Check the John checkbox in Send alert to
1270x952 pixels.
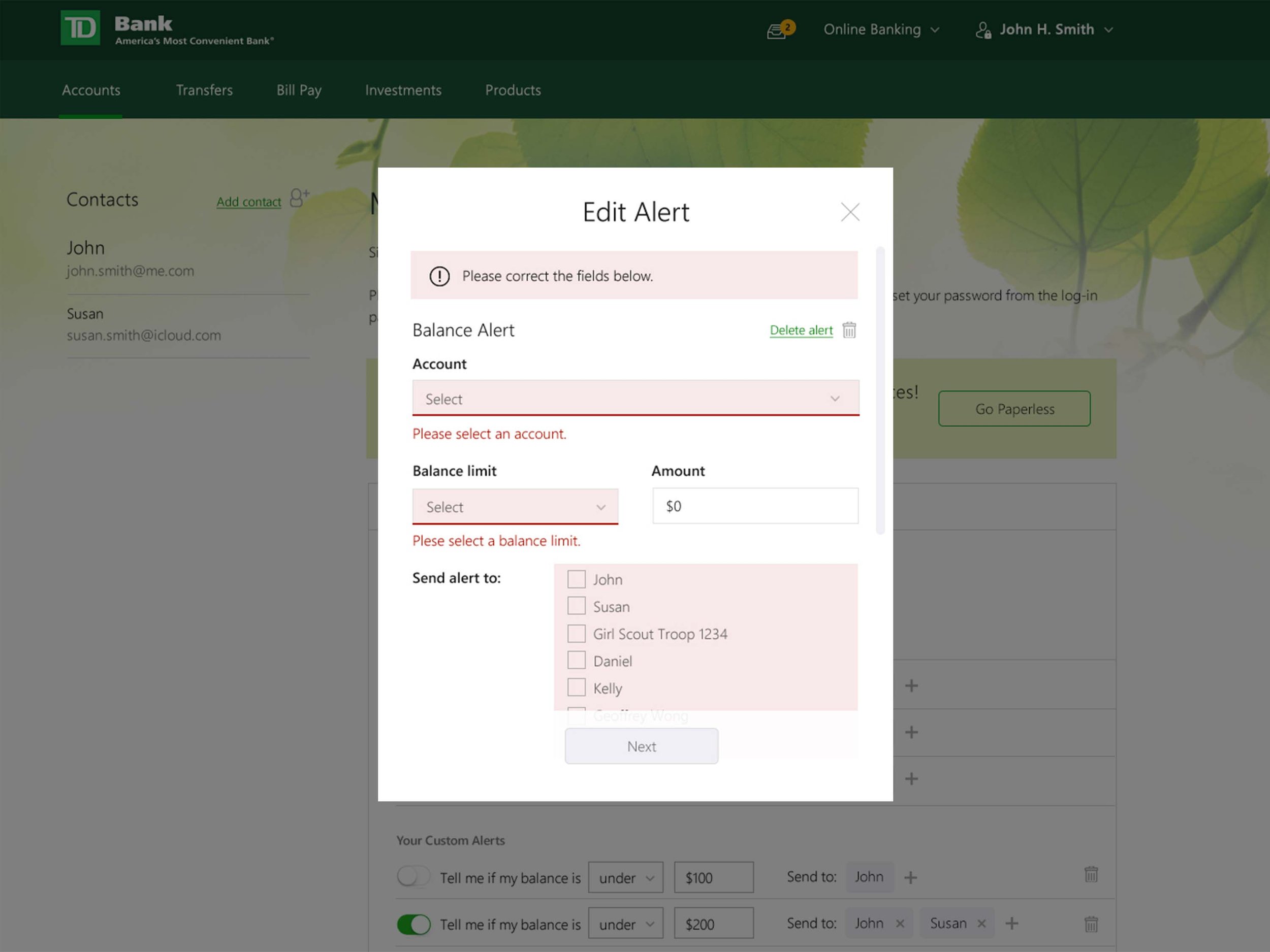click(577, 579)
